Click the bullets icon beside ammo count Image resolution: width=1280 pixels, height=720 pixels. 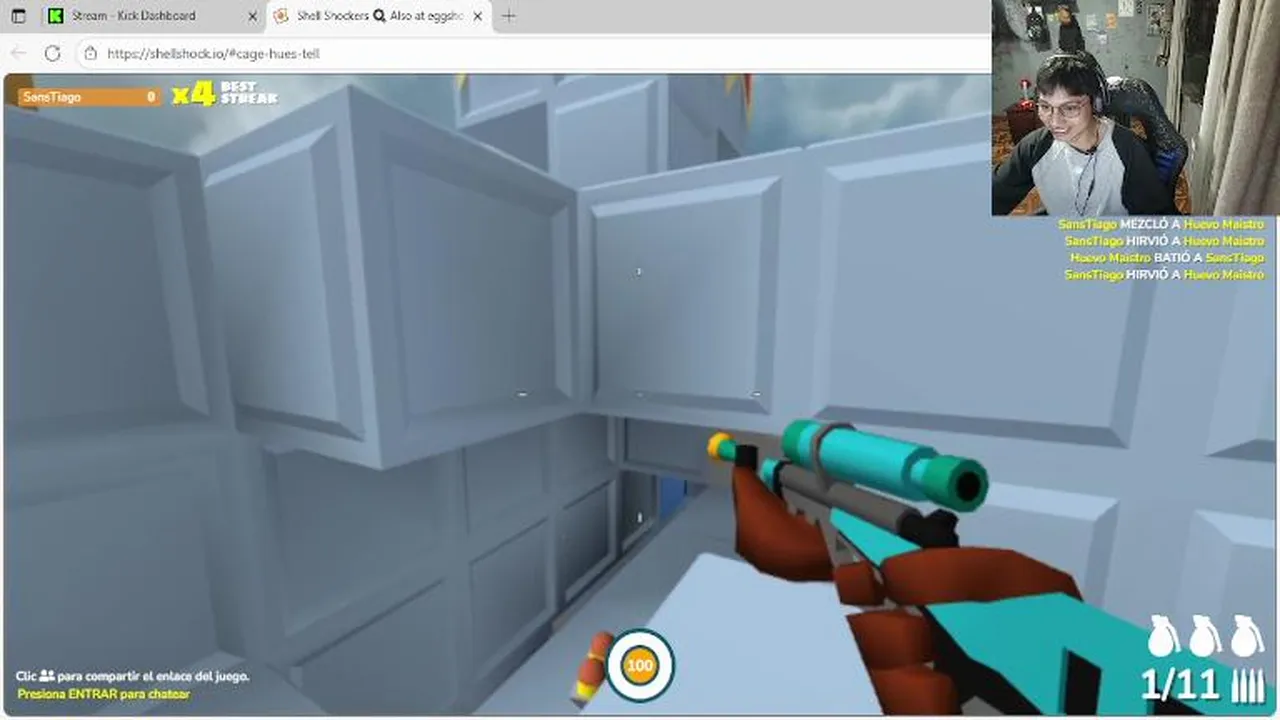1247,686
